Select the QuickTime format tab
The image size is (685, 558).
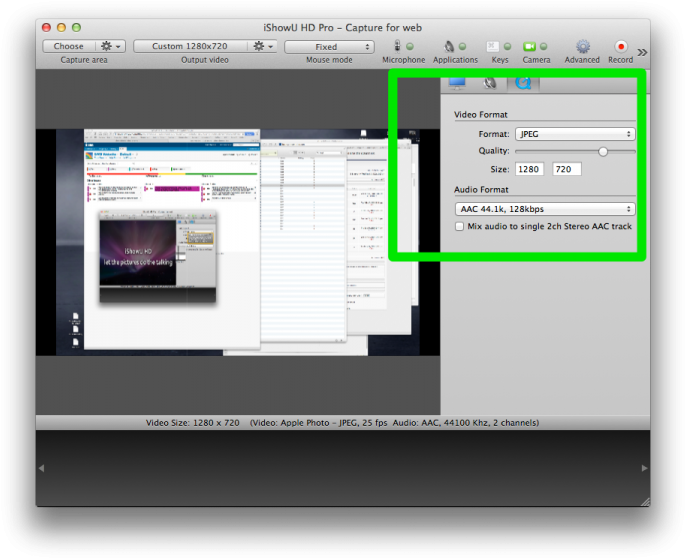[522, 83]
